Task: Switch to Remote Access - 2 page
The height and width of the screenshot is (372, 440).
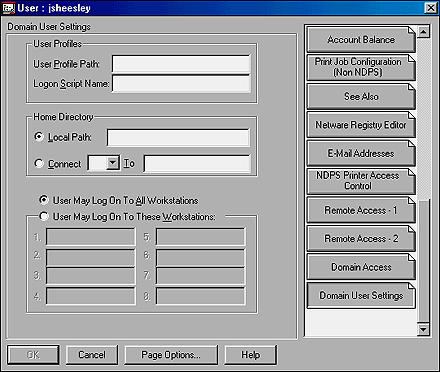Action: [361, 238]
